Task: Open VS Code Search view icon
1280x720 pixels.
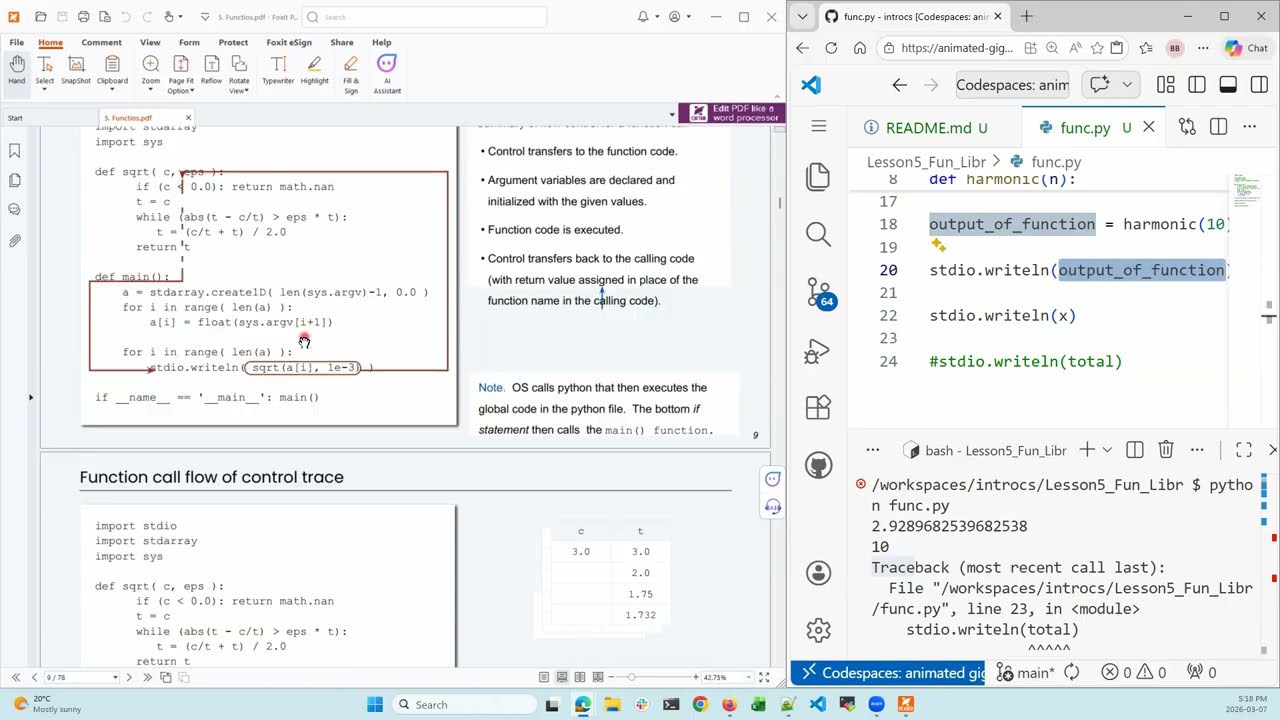Action: tap(818, 234)
